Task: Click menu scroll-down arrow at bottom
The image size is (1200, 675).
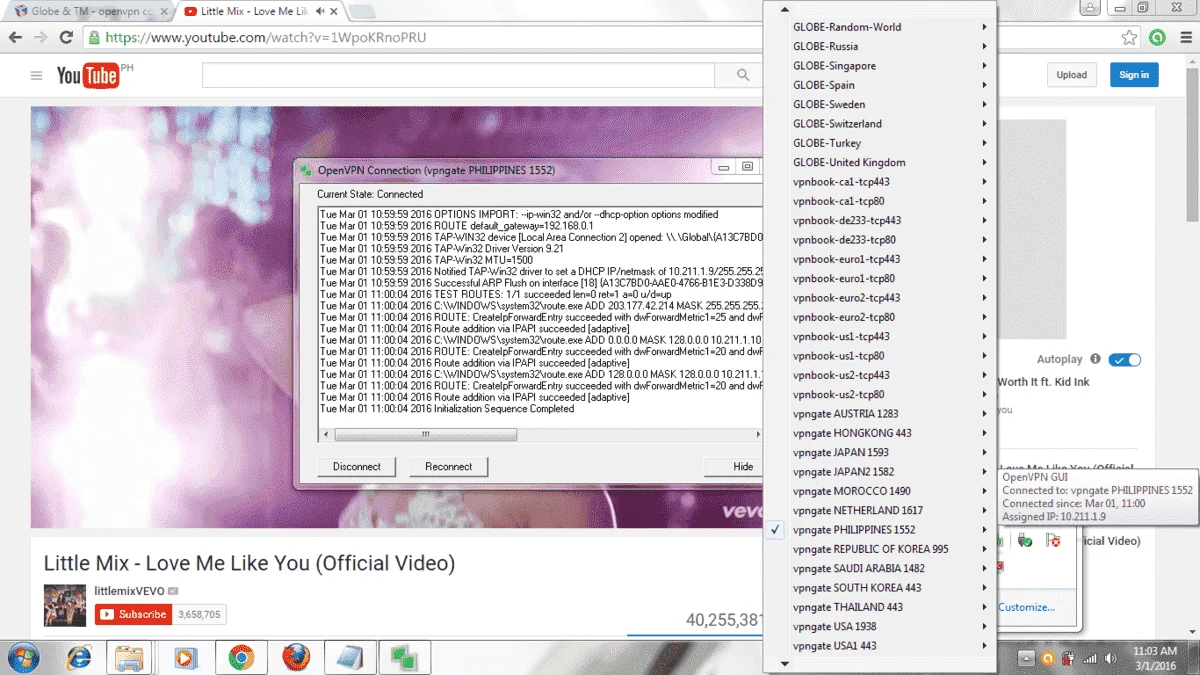Action: click(785, 663)
